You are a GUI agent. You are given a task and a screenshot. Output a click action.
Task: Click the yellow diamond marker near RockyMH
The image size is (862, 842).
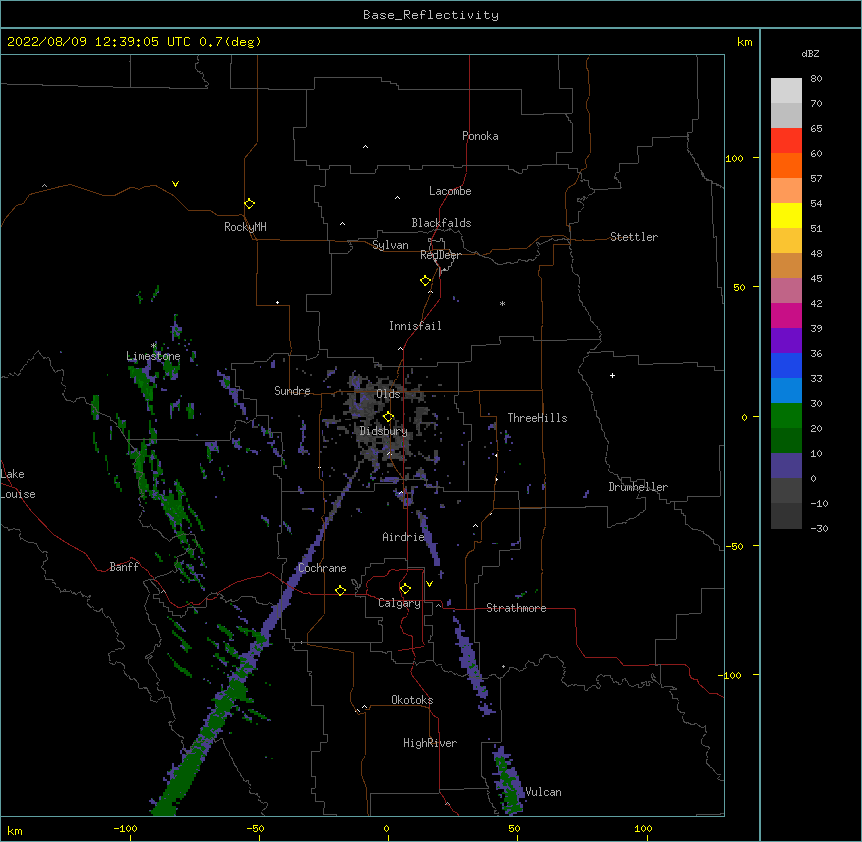(x=250, y=204)
